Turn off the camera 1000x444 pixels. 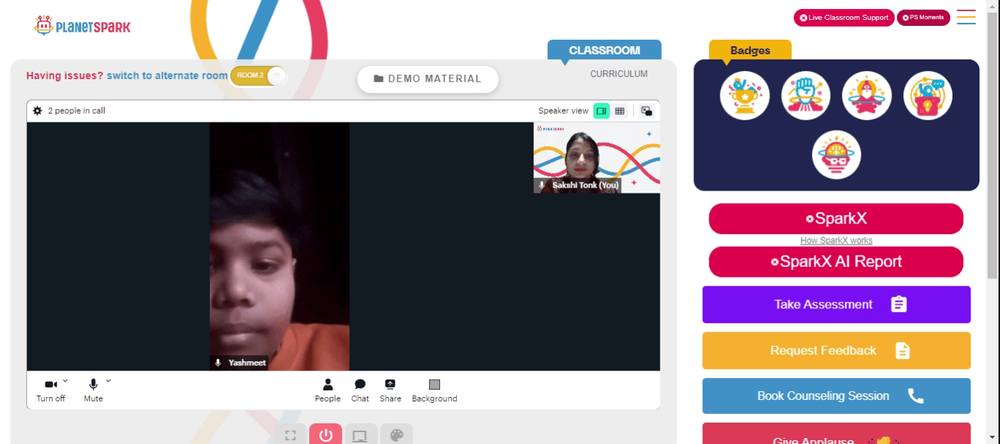click(50, 390)
